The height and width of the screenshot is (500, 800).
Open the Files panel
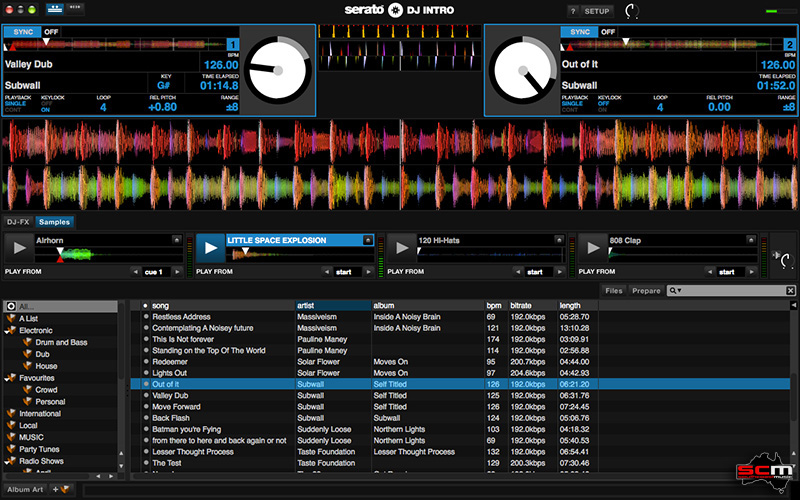coord(613,290)
